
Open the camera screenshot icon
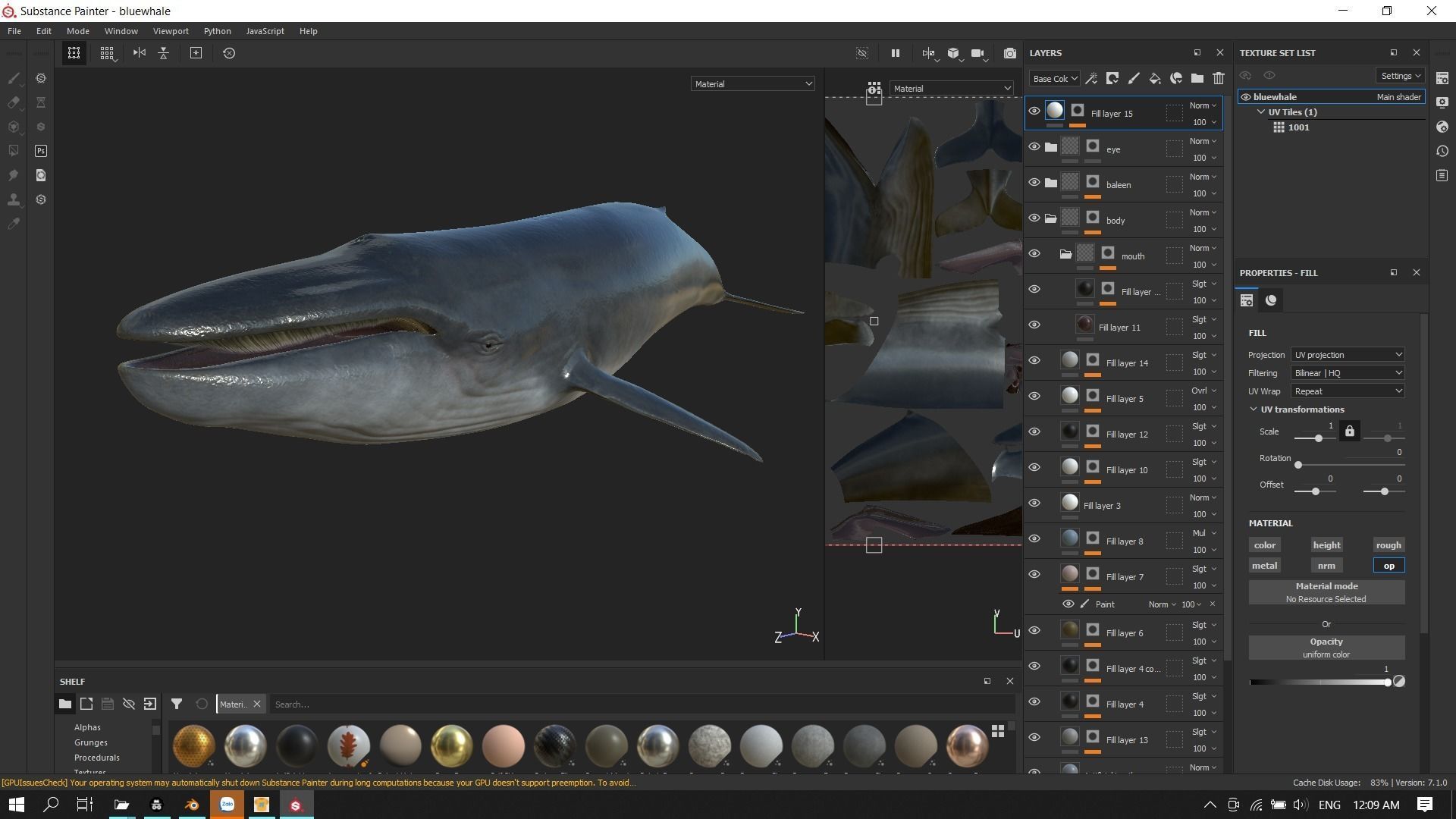click(1010, 53)
